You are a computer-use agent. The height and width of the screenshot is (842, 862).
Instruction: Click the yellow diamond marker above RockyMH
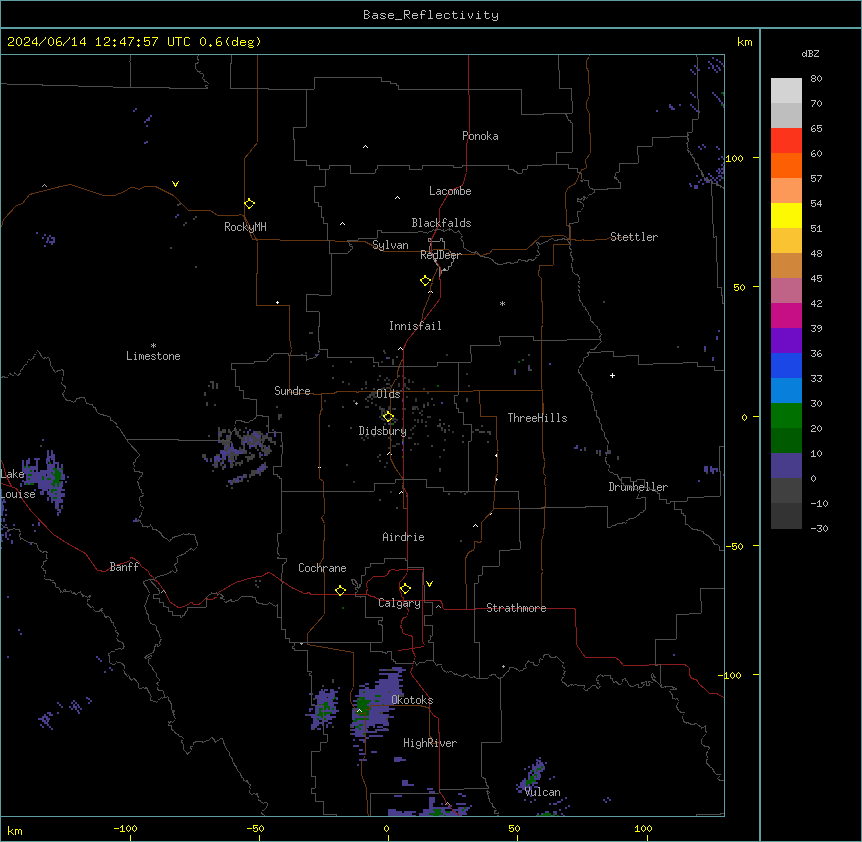click(x=249, y=203)
